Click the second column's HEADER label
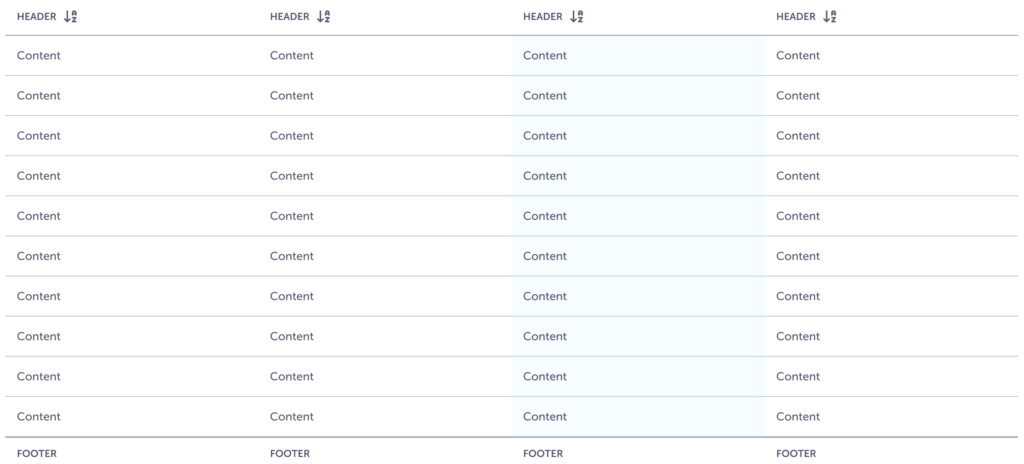 pos(289,16)
